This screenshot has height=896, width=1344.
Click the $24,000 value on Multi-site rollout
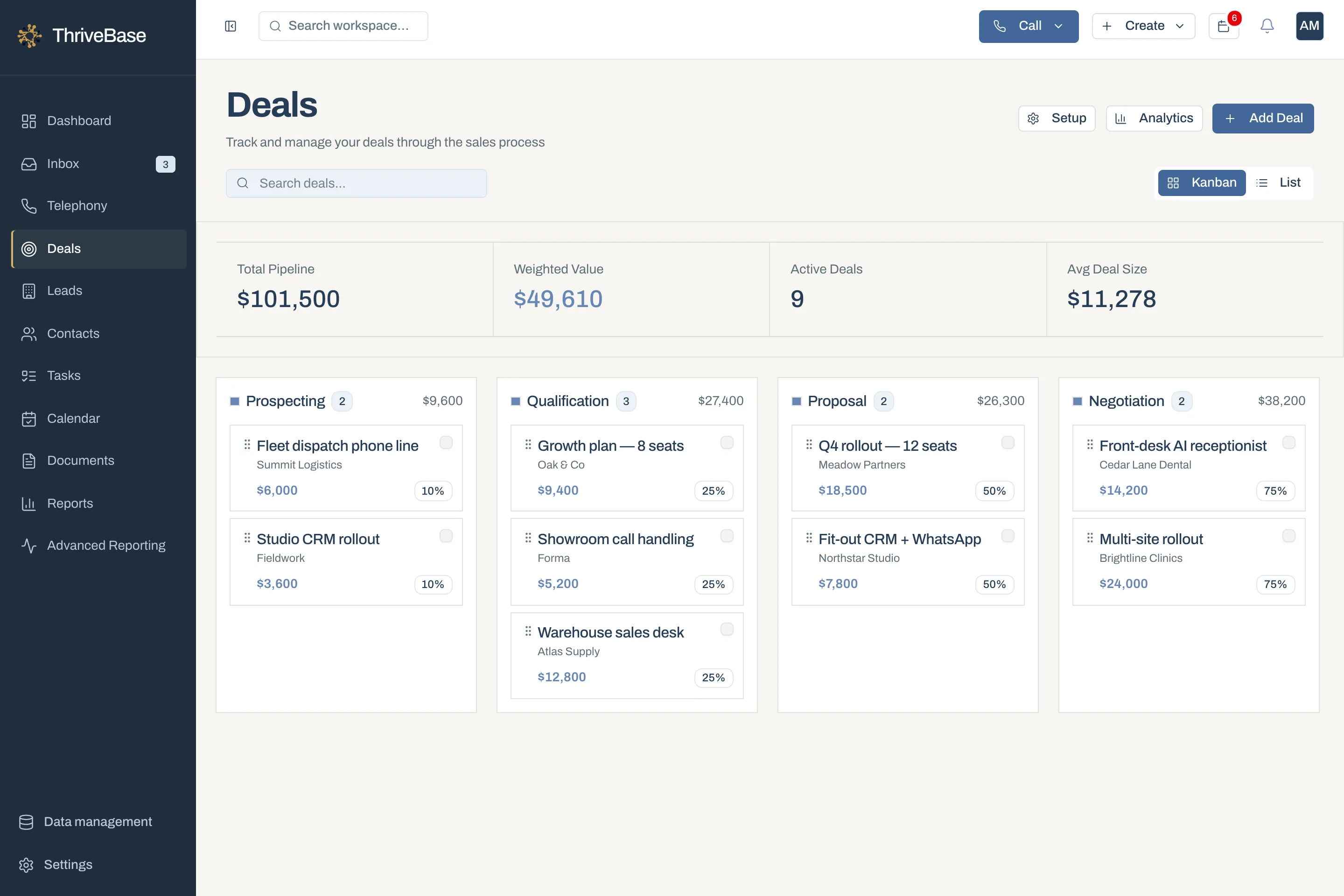click(1123, 583)
